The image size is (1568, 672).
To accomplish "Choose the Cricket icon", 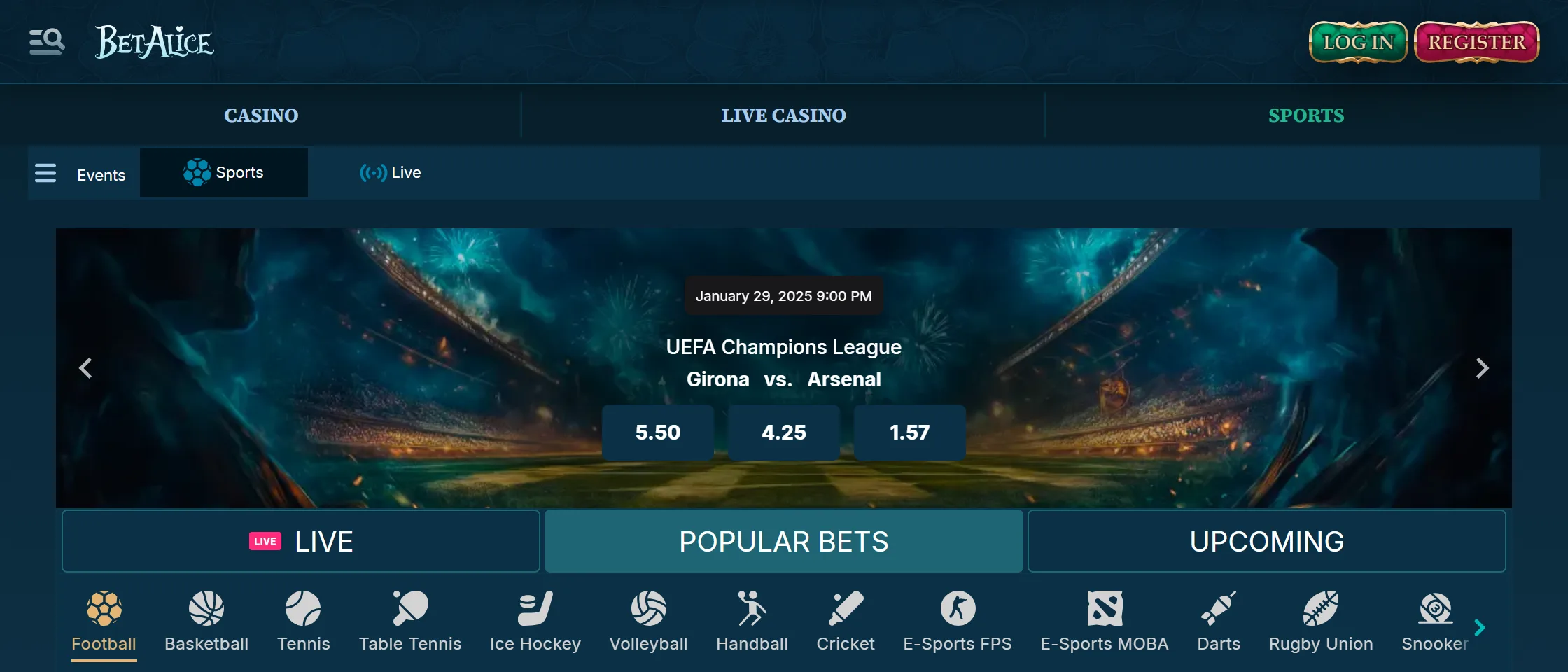I will pos(846,608).
